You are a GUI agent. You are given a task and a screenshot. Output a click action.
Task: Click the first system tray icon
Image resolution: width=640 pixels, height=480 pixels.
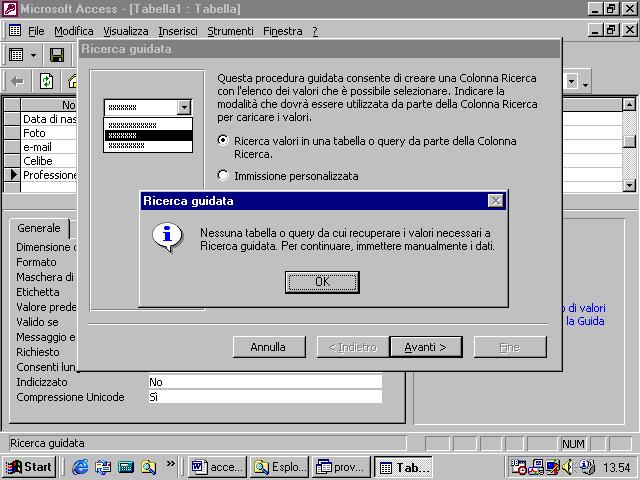pos(518,467)
